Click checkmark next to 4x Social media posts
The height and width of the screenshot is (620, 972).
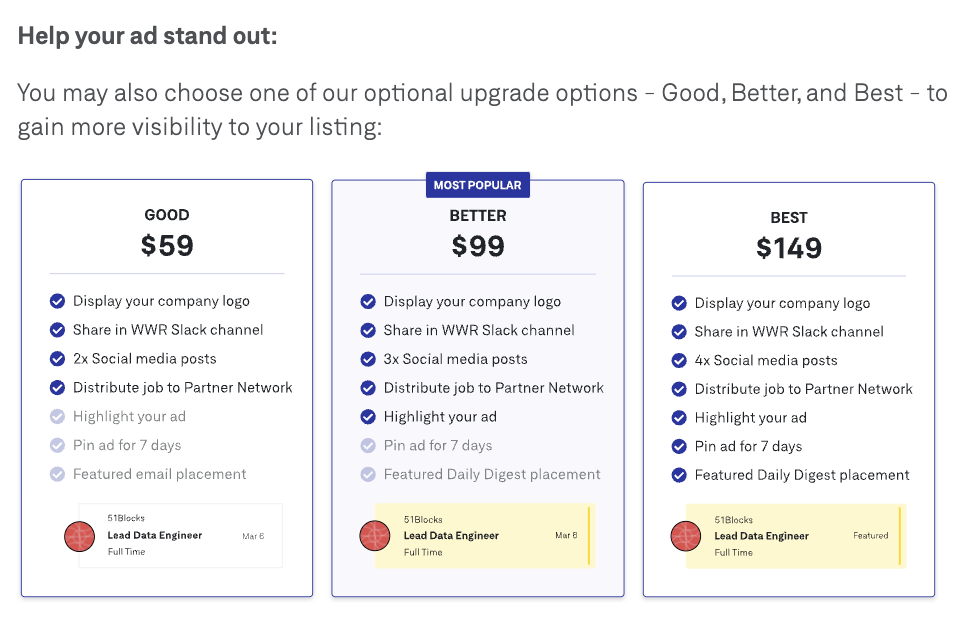tap(679, 361)
